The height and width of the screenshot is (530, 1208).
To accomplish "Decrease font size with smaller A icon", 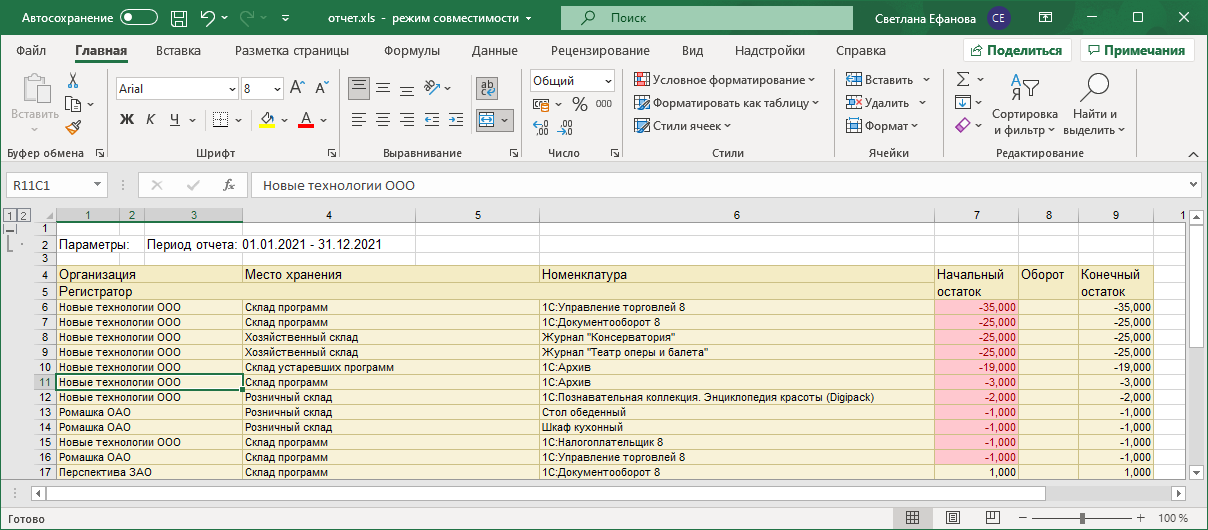I will tap(320, 89).
